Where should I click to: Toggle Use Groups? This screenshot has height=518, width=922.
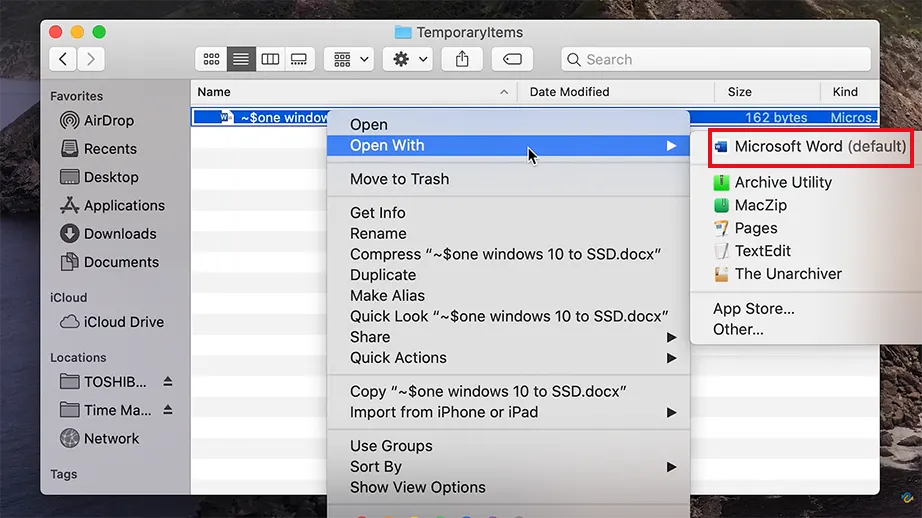[x=508, y=446]
